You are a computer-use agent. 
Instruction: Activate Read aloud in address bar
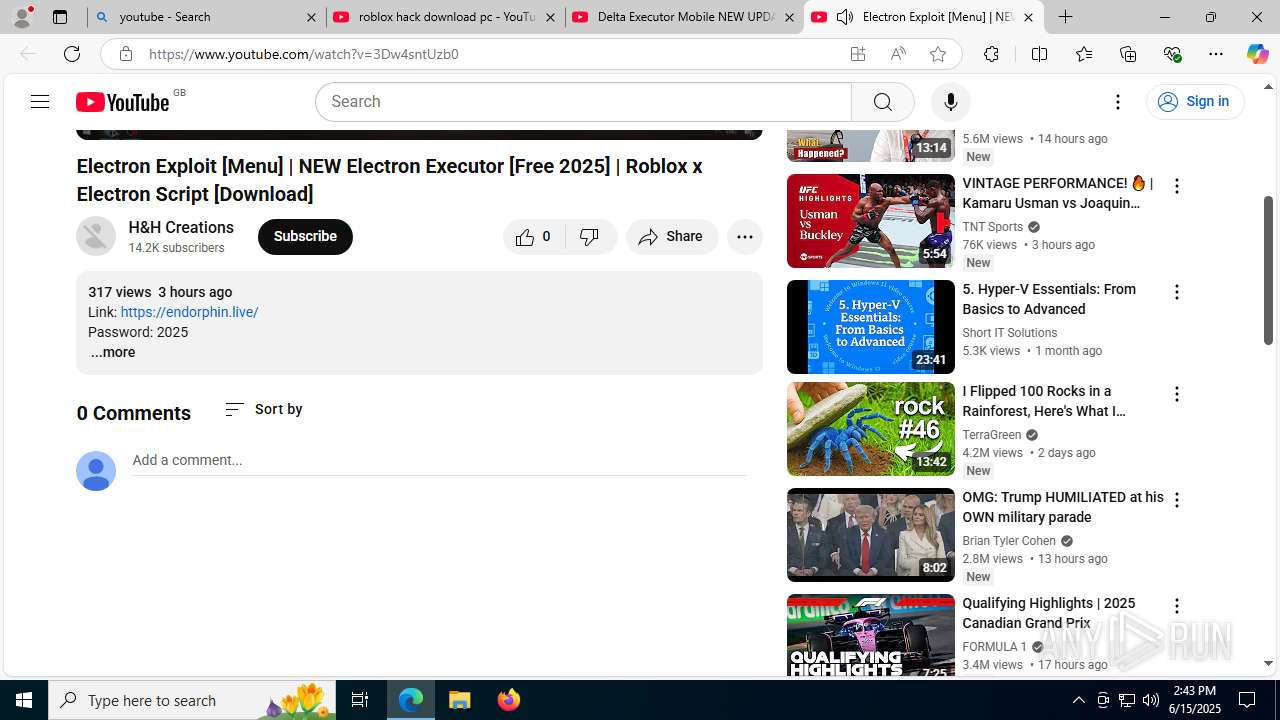coord(898,54)
